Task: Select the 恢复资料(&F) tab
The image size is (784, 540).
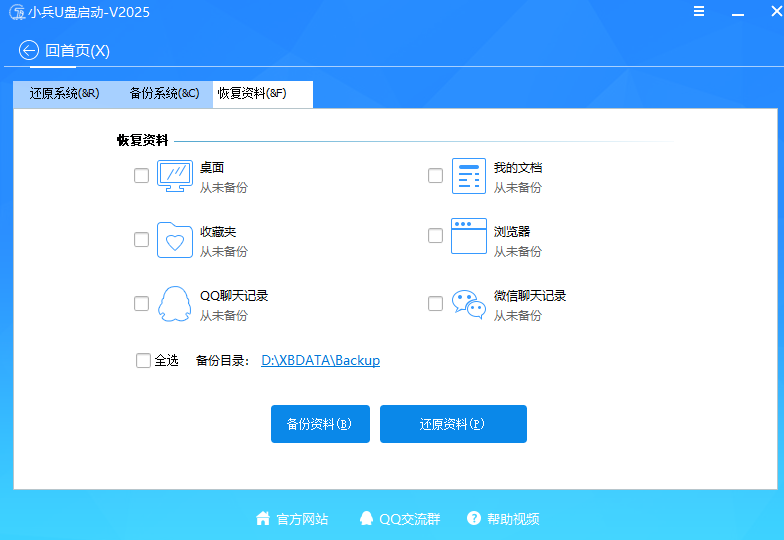Action: 263,94
